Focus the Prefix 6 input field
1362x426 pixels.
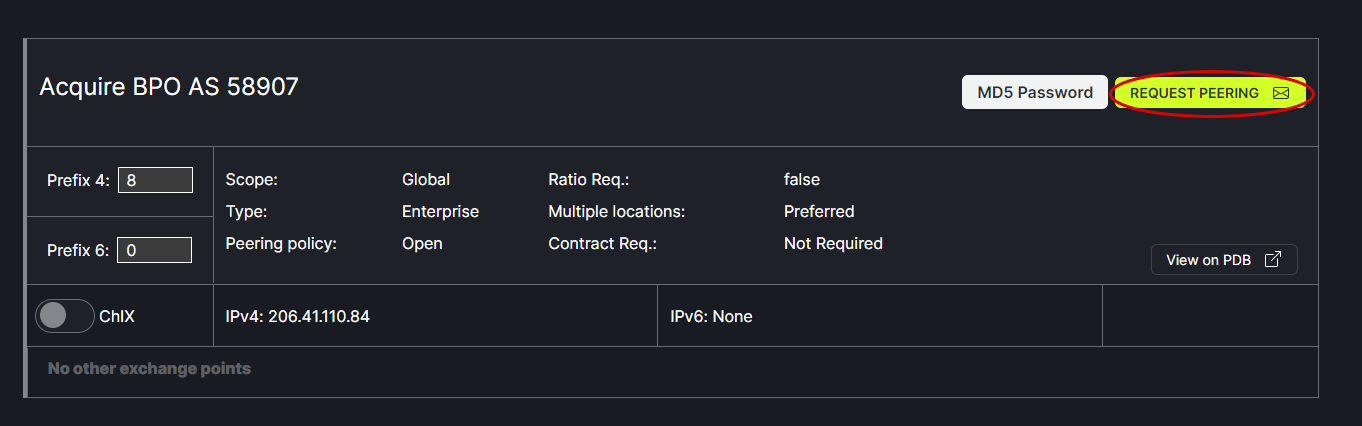click(155, 250)
